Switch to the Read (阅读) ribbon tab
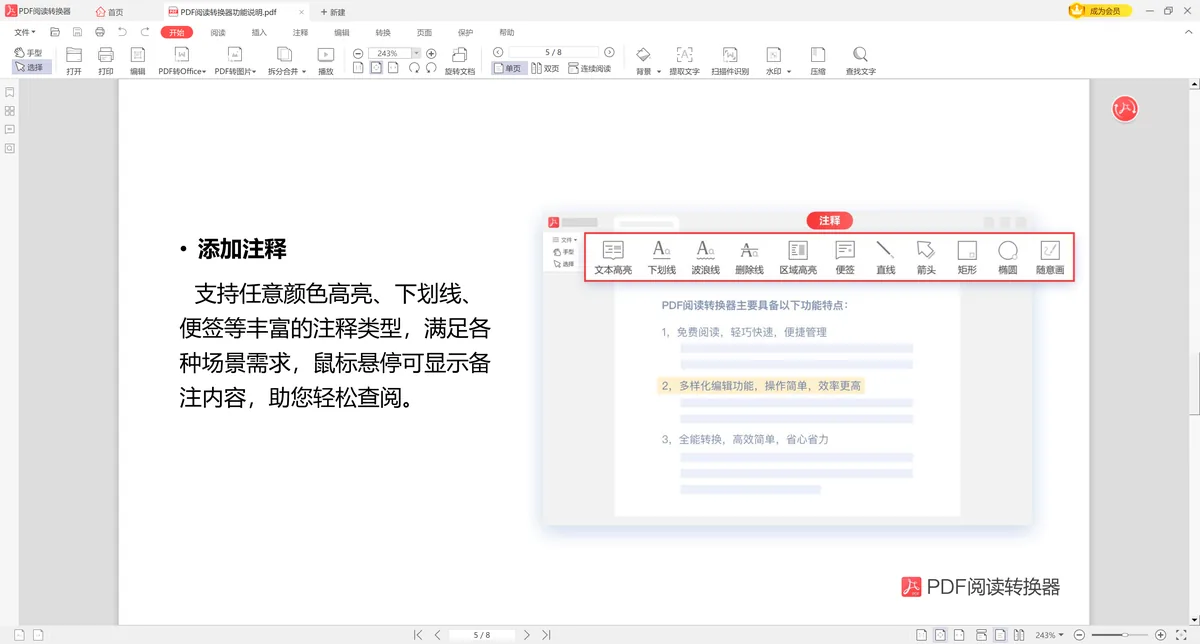The image size is (1200, 644). click(218, 33)
